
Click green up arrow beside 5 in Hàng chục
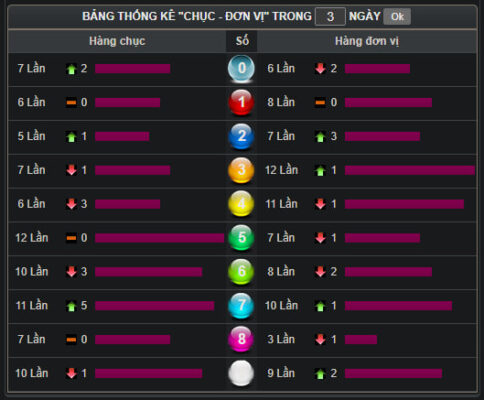coord(71,306)
